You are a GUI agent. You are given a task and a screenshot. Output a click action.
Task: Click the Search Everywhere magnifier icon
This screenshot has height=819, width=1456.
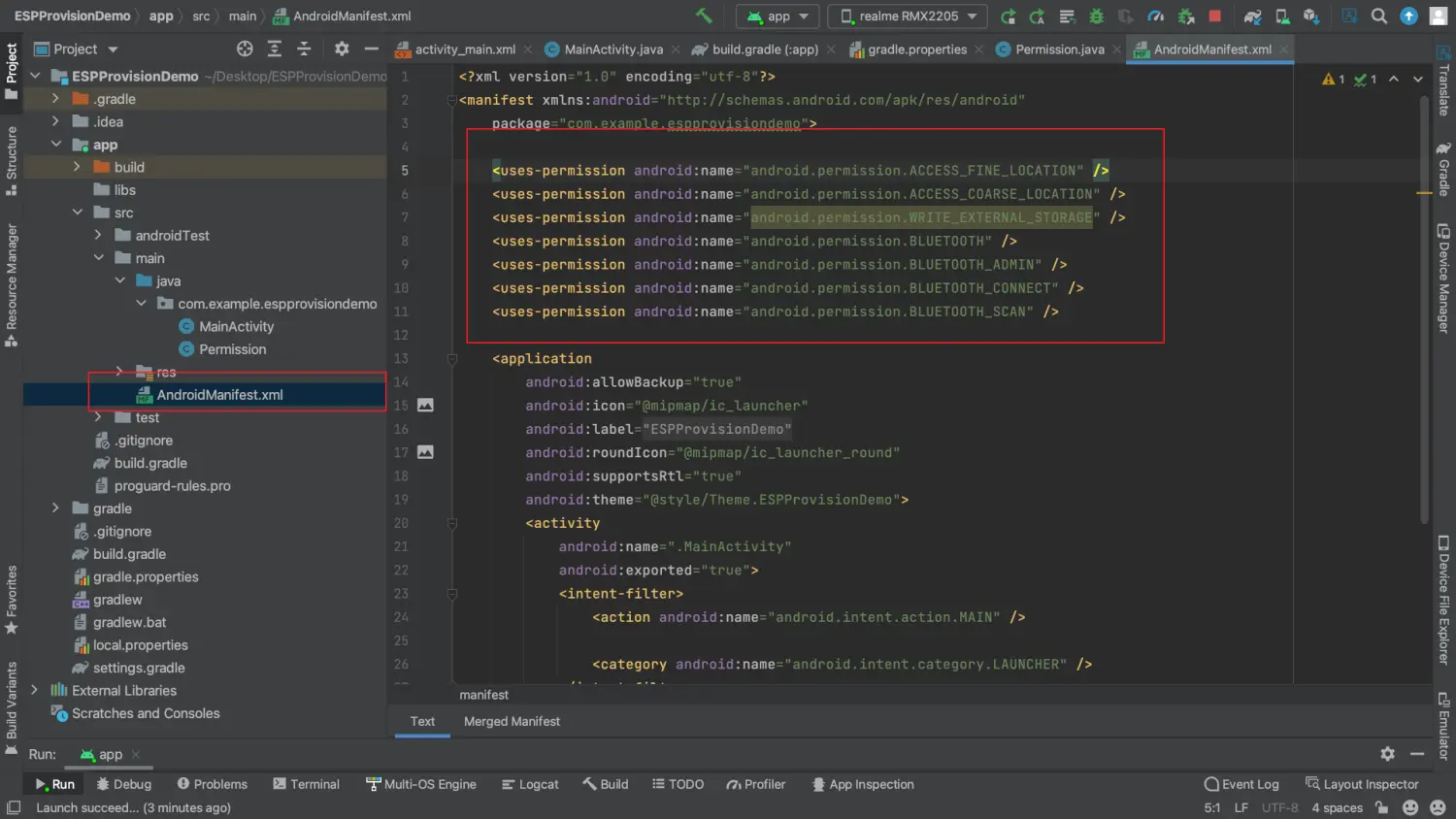click(x=1378, y=16)
